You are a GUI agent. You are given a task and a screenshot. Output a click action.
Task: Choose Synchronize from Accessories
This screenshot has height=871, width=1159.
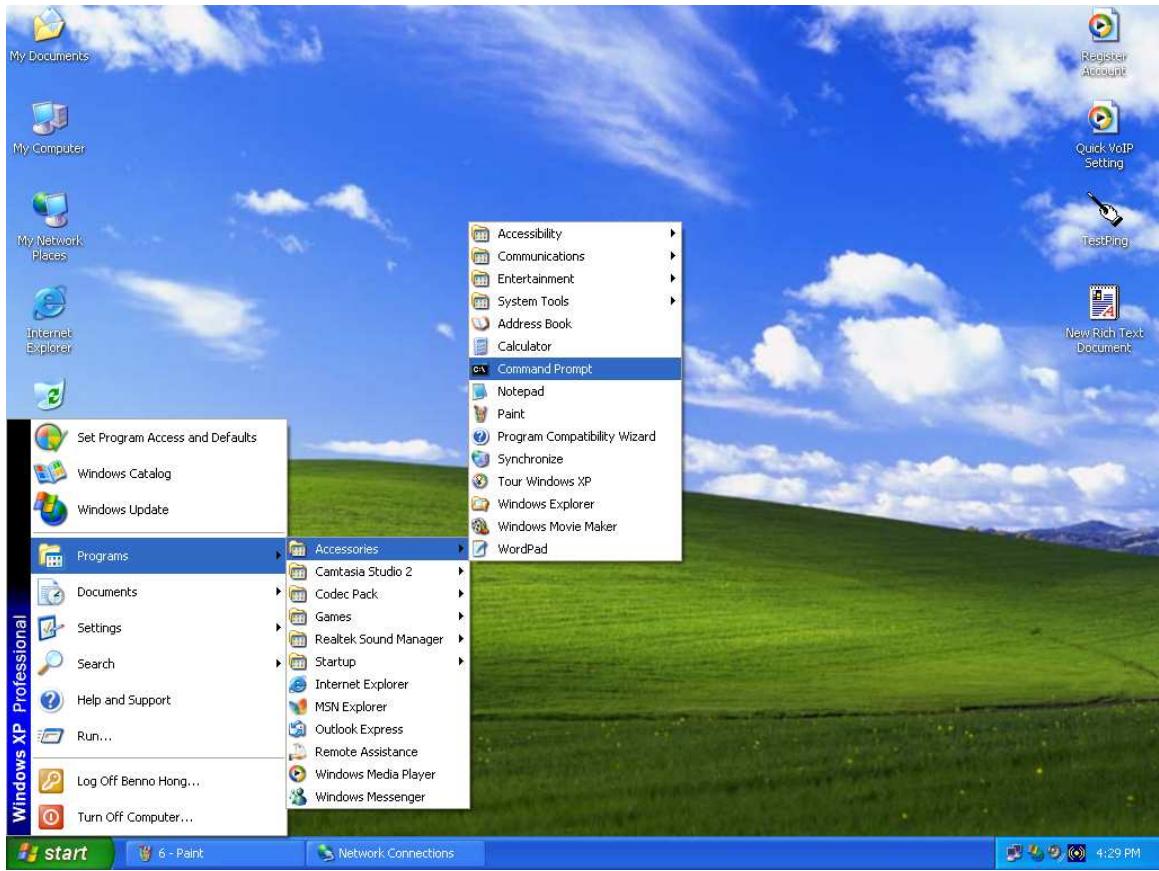click(x=575, y=459)
